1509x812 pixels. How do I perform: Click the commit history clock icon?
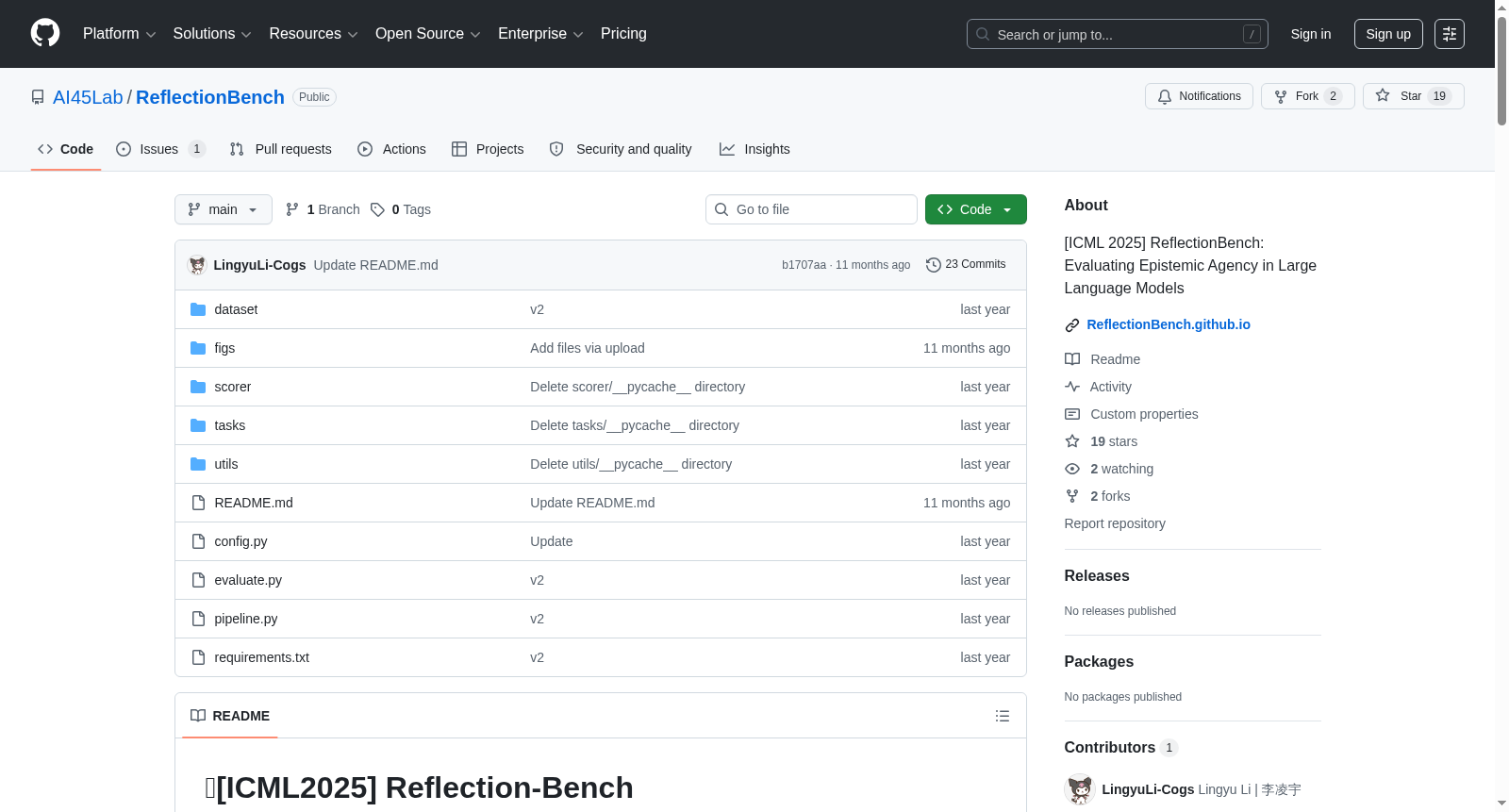click(934, 265)
